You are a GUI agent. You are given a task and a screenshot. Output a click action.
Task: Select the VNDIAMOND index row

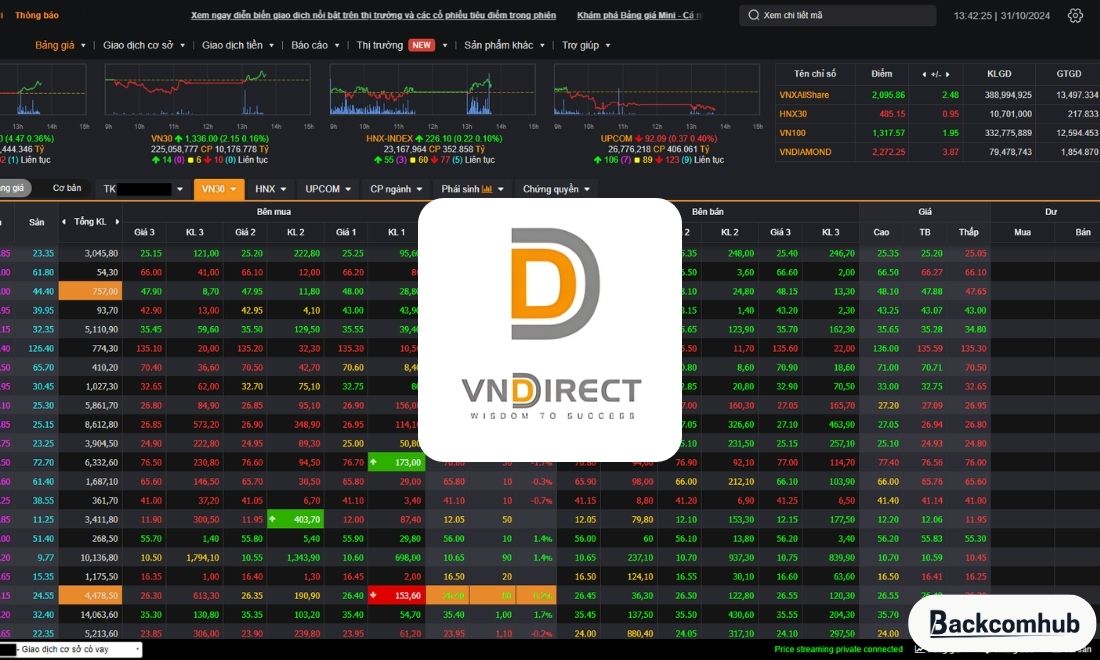click(937, 151)
